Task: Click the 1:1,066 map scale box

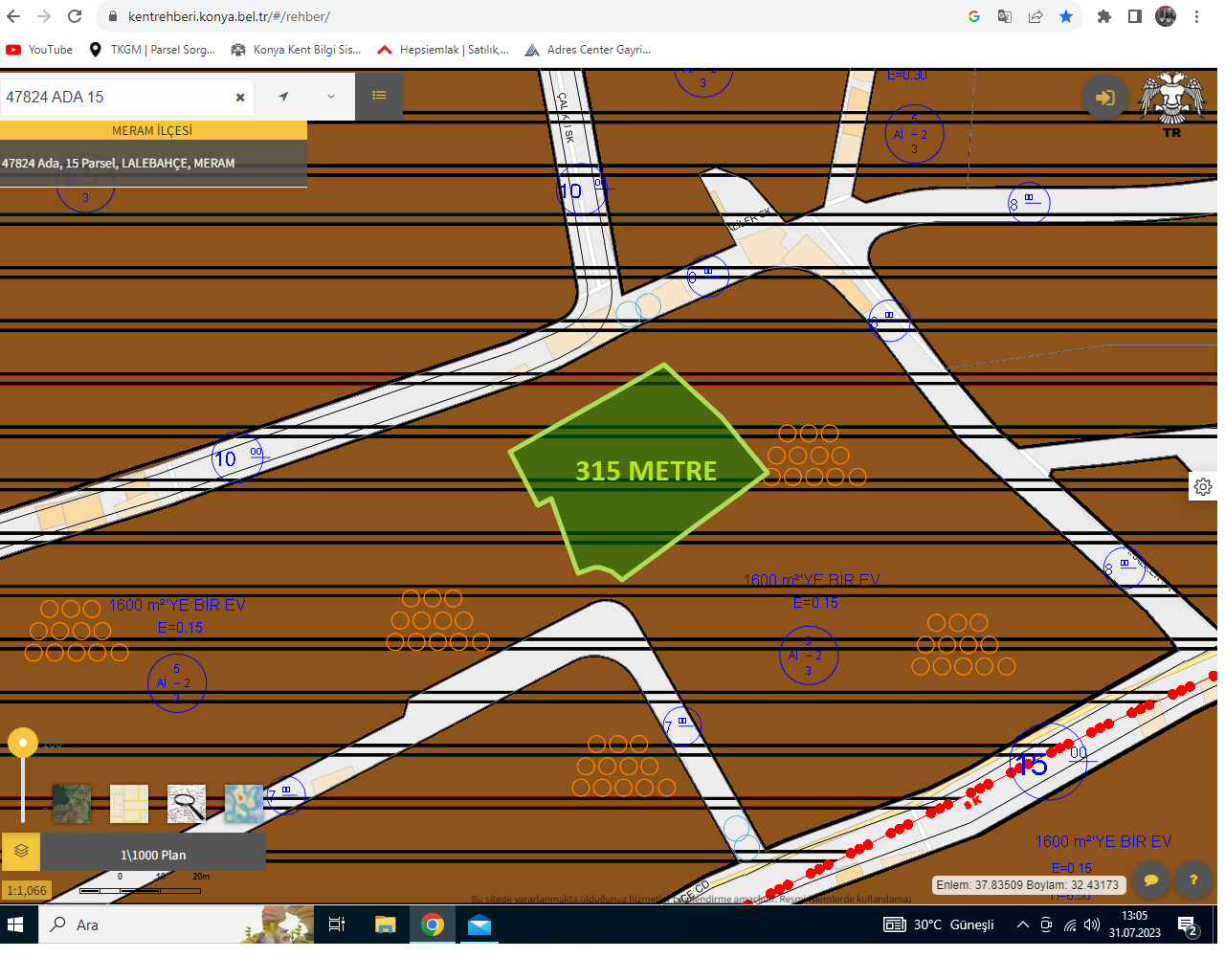Action: 27,890
